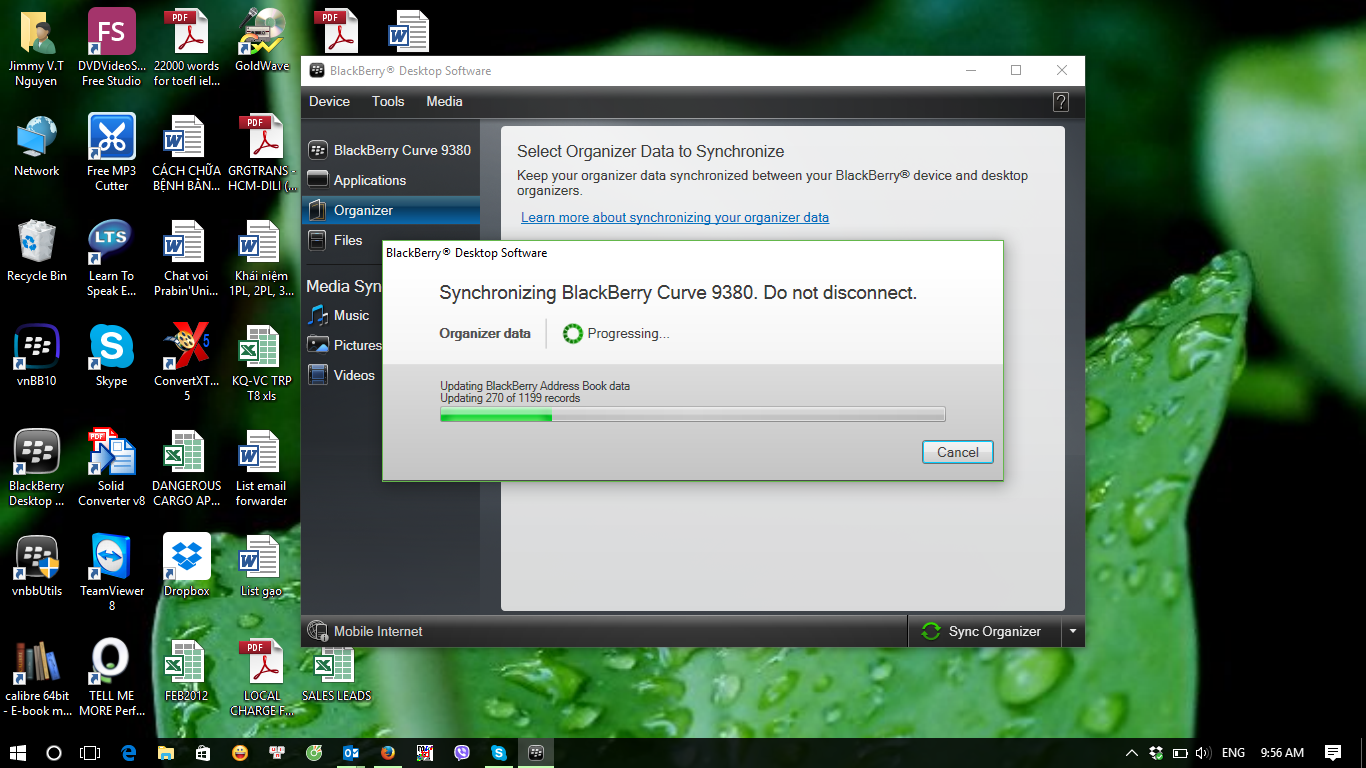Launch Free MP3 Cutter

click(x=112, y=152)
